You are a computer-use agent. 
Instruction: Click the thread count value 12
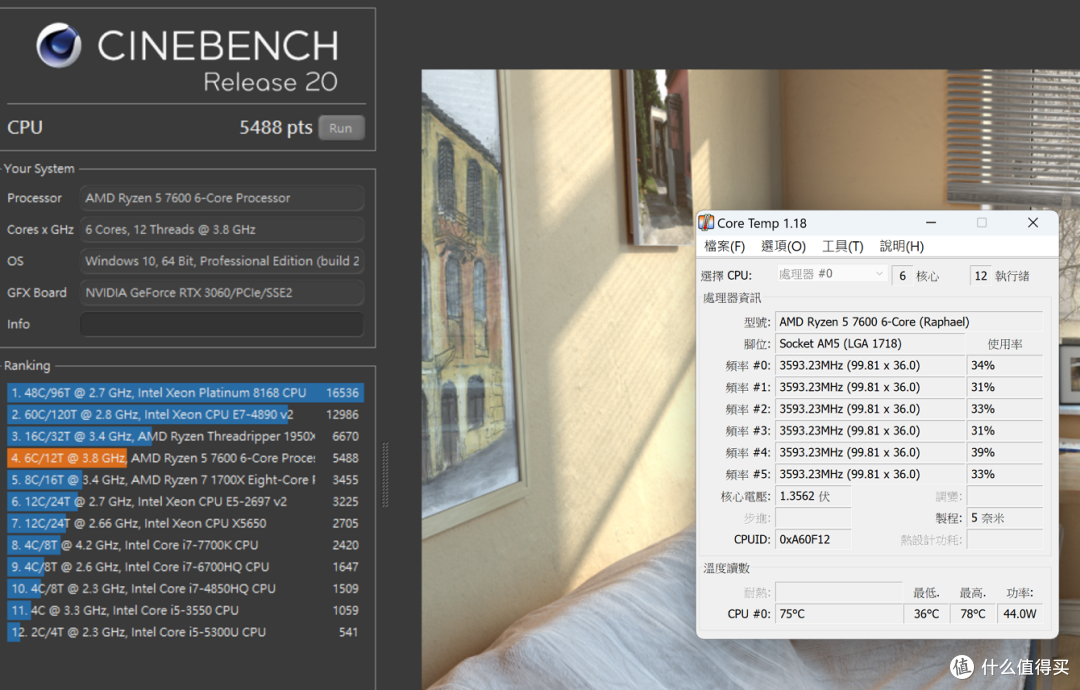pyautogui.click(x=980, y=275)
